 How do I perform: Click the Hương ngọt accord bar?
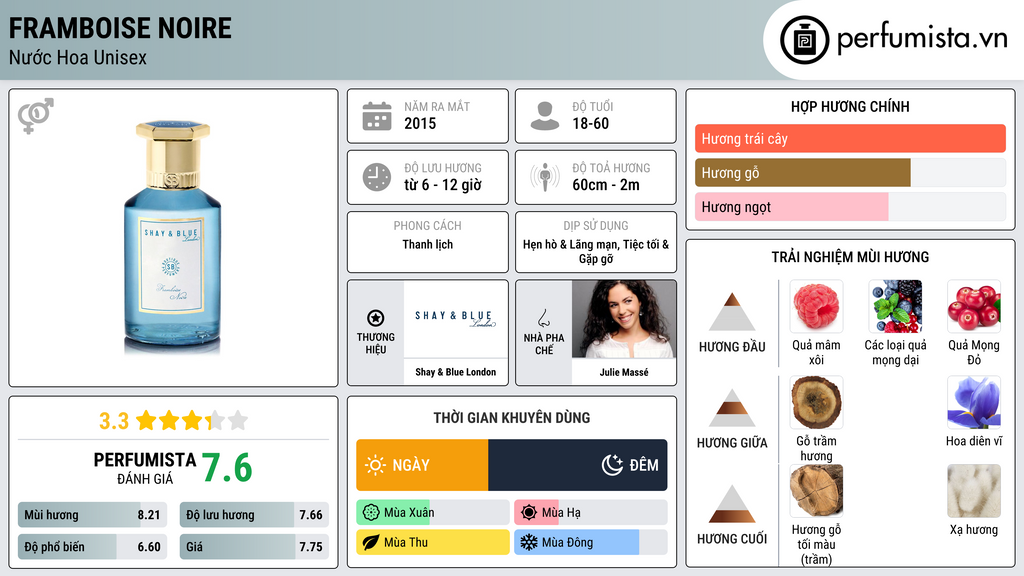(x=850, y=206)
